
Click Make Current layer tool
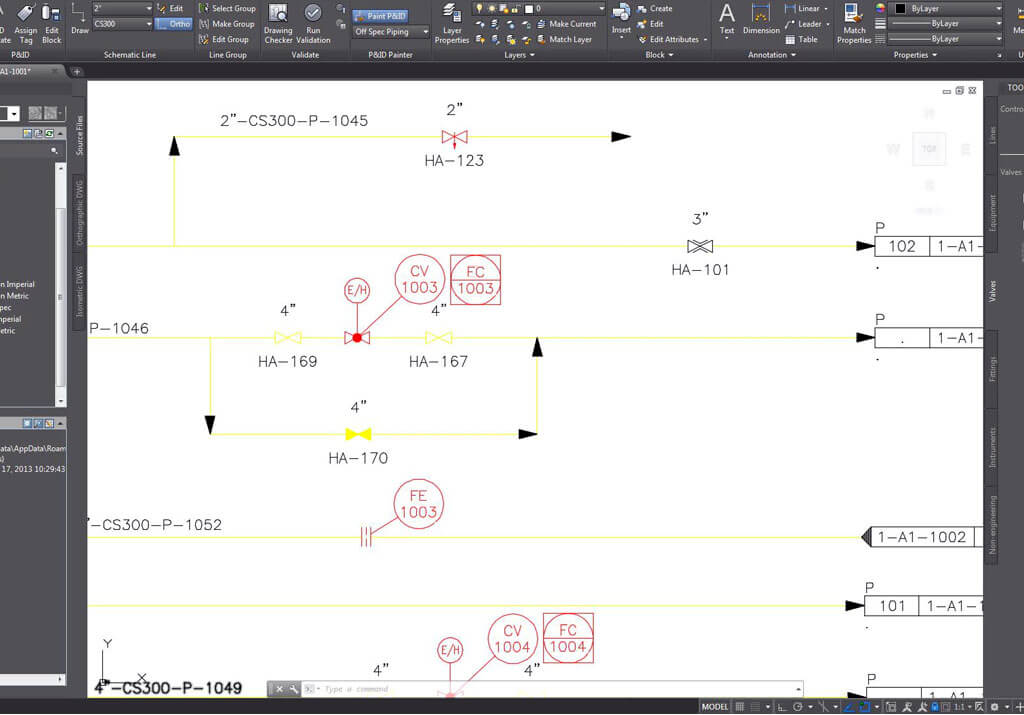point(567,24)
